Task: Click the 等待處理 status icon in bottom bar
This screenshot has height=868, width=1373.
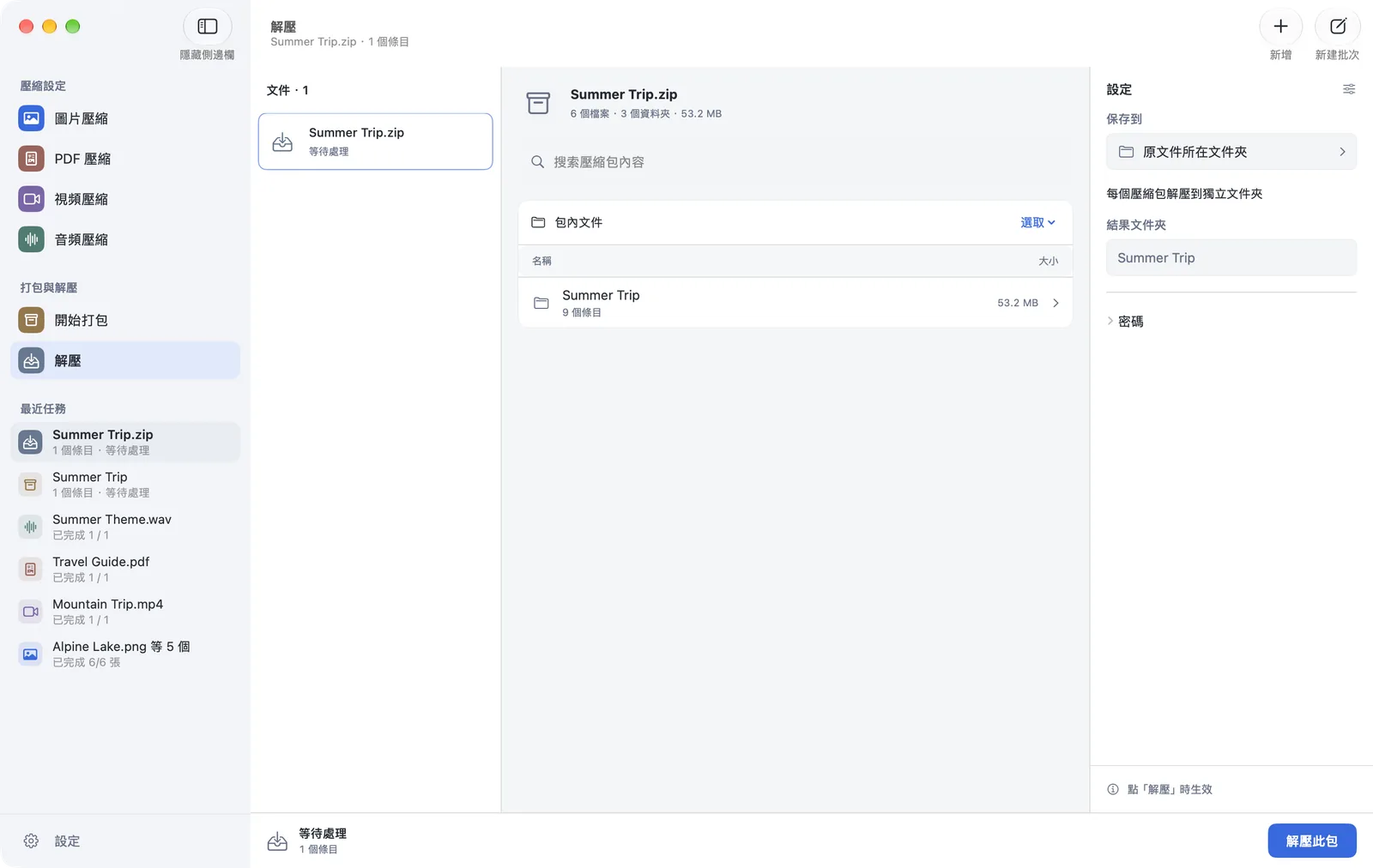Action: coord(277,841)
